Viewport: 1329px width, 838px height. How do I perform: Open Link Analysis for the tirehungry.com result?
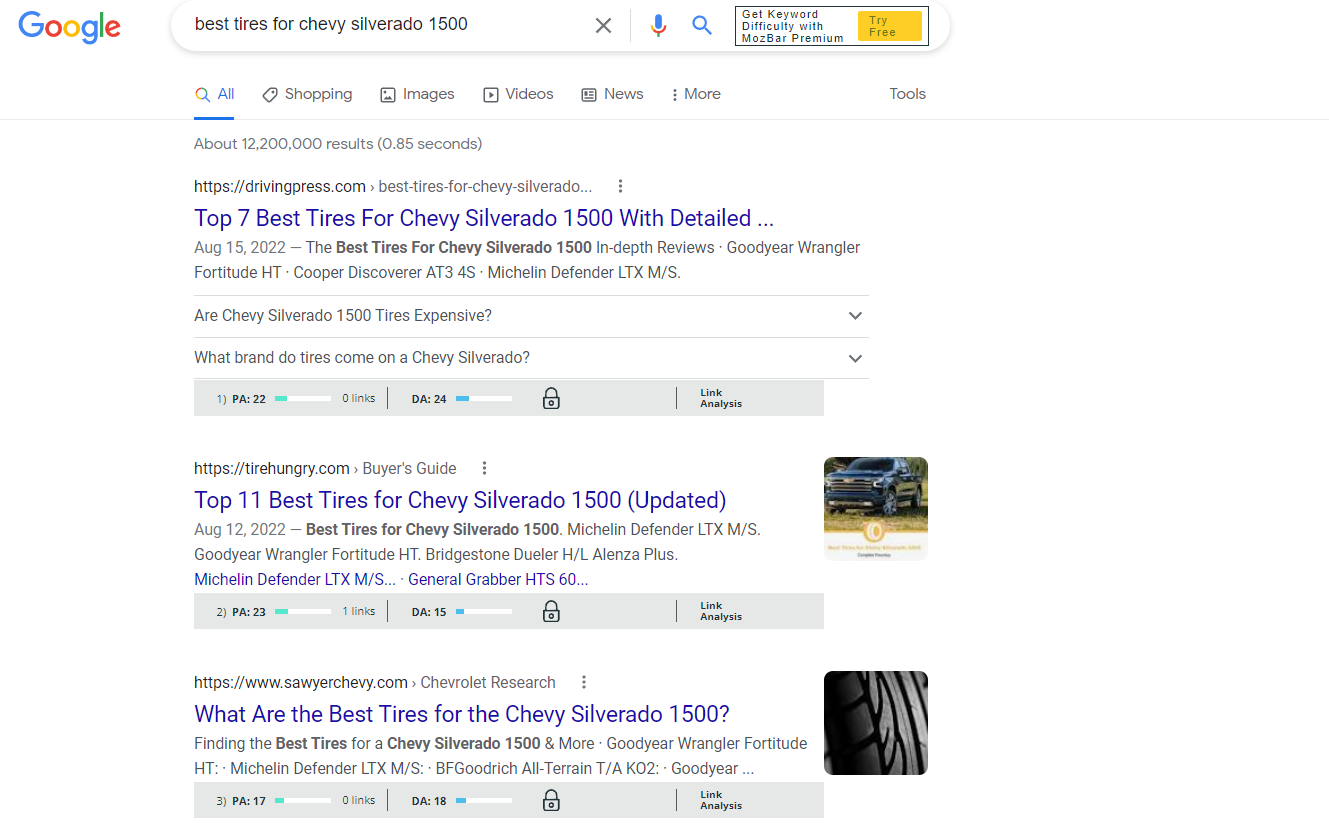(x=721, y=611)
